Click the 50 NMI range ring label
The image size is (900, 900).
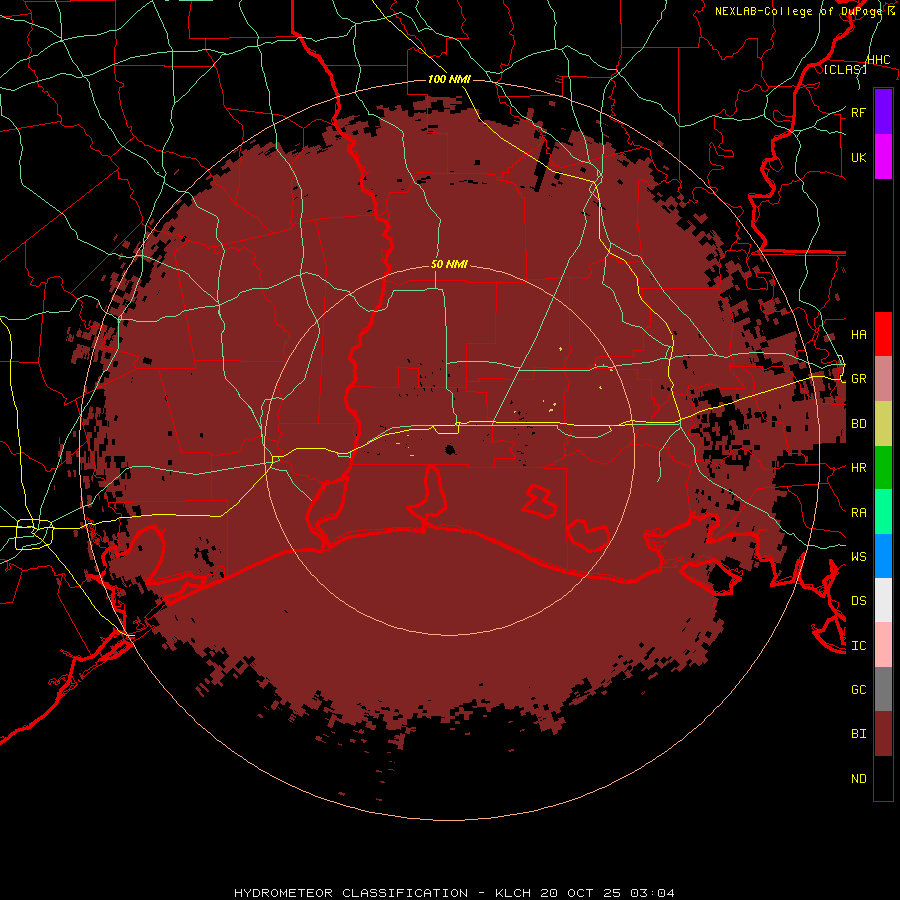point(449,264)
